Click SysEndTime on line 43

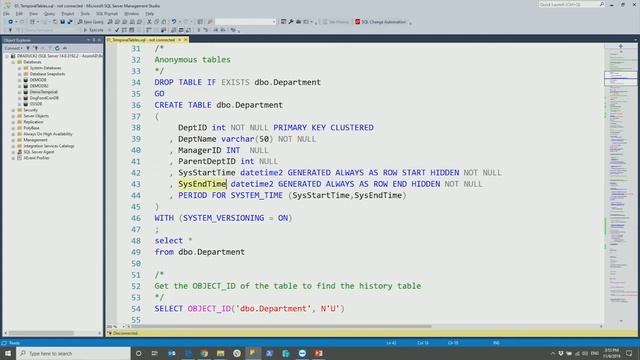(202, 184)
